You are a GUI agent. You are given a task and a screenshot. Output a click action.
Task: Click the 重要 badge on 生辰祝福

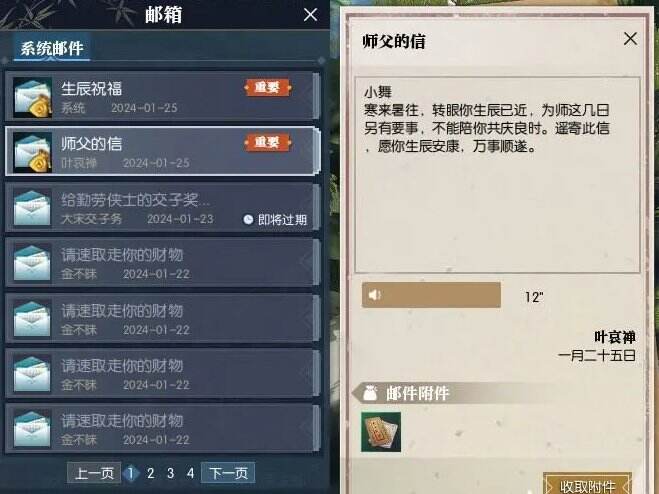(x=267, y=87)
